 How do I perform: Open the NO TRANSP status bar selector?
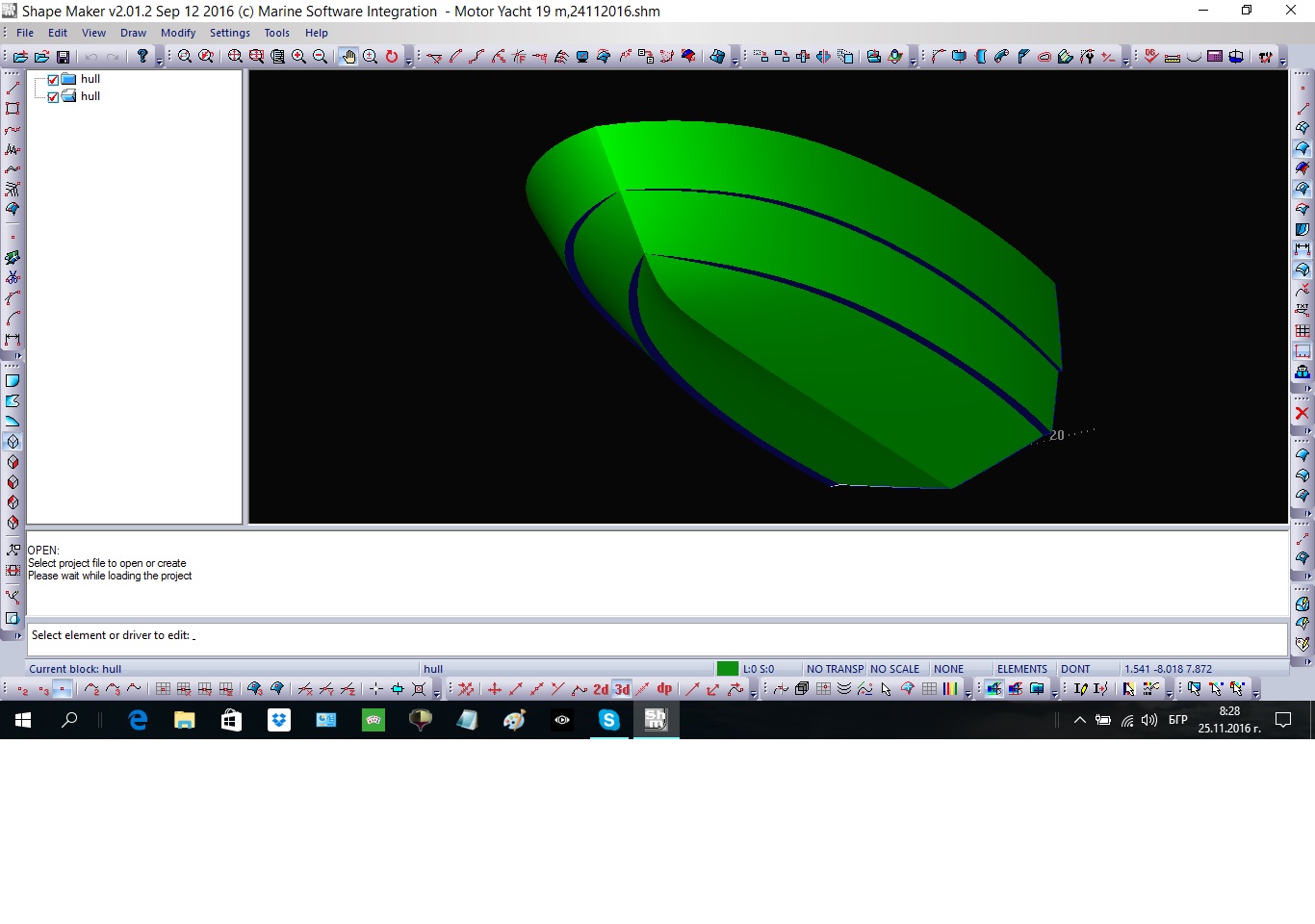[x=834, y=669]
